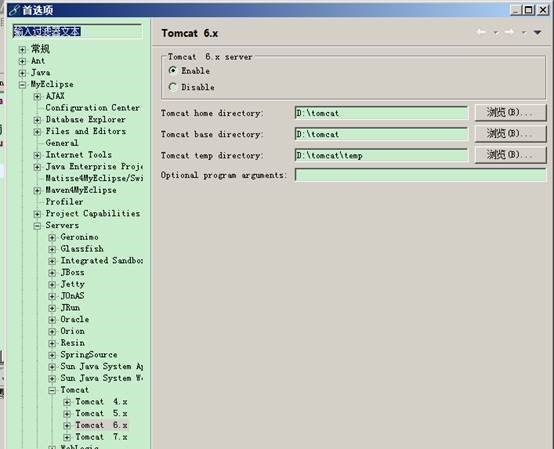Browse for Tomcat temp directory
554x449 pixels.
511,155
